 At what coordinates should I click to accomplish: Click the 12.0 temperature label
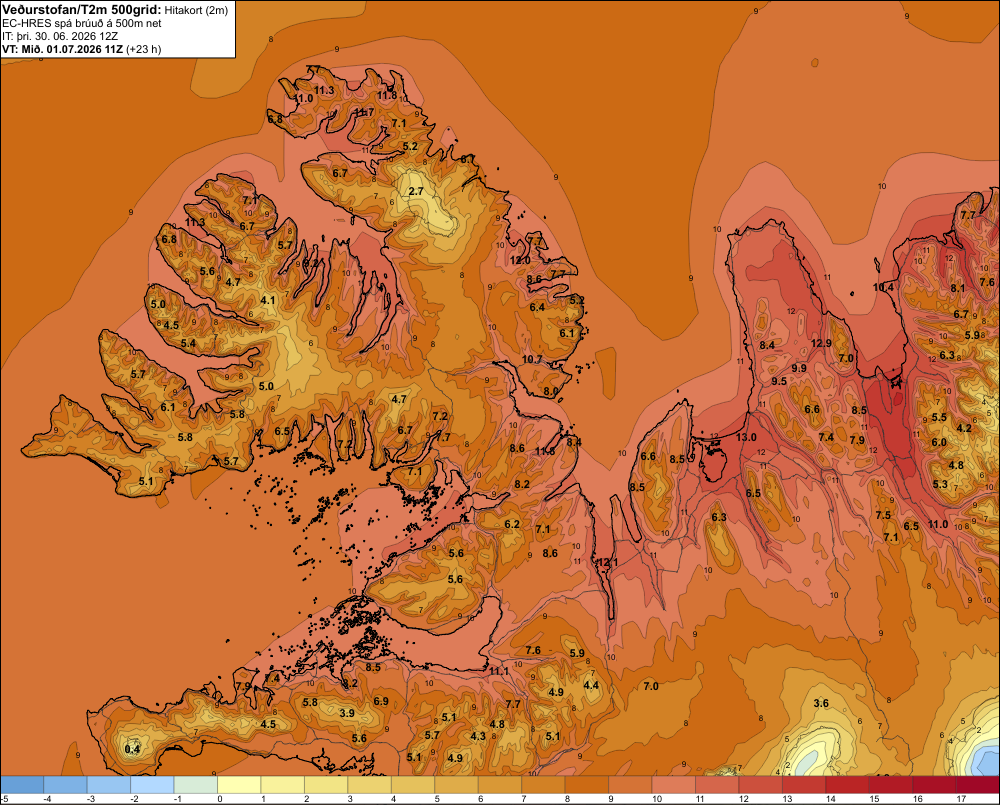[520, 260]
